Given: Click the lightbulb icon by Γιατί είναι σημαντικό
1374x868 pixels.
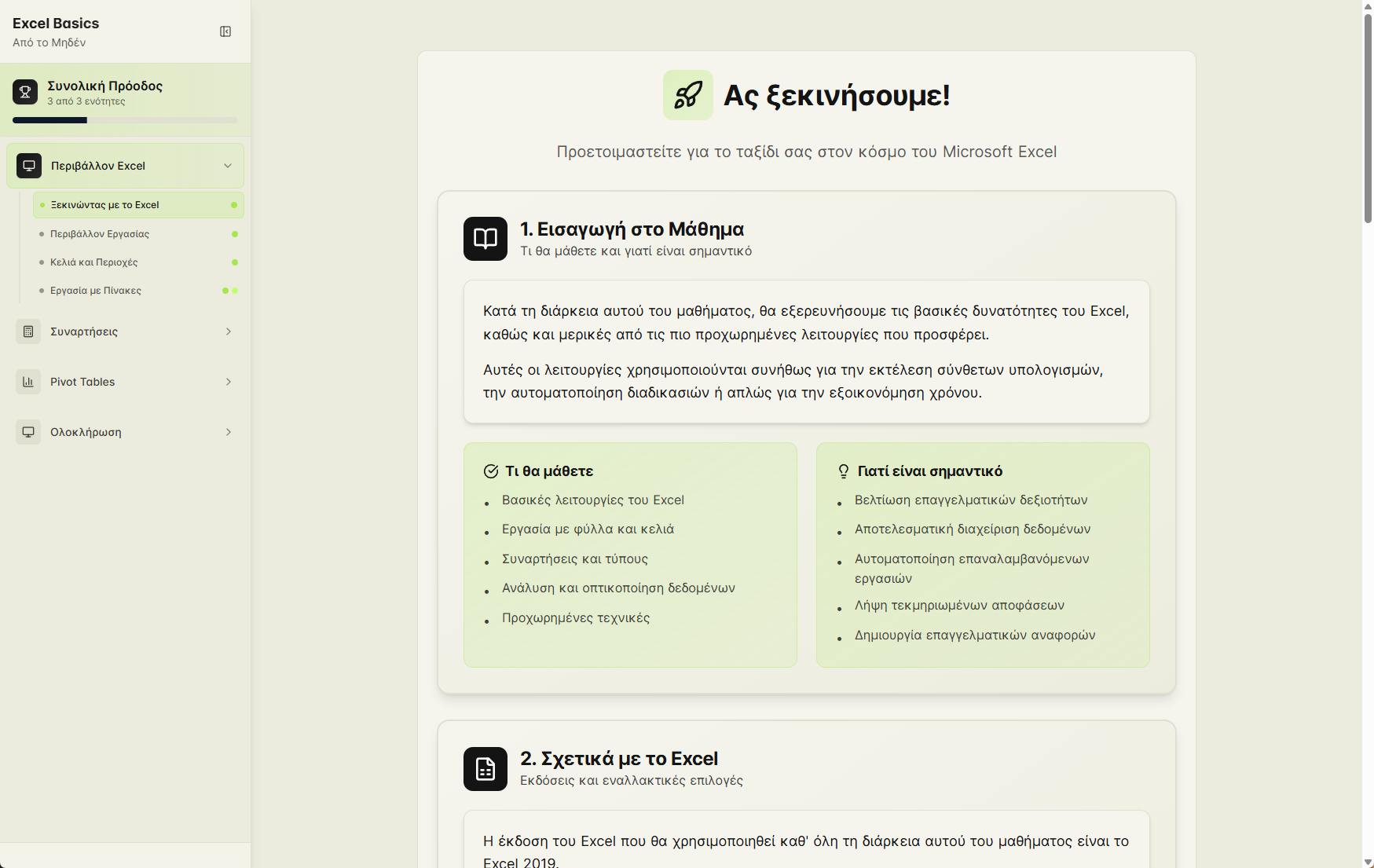Looking at the screenshot, I should coord(843,471).
